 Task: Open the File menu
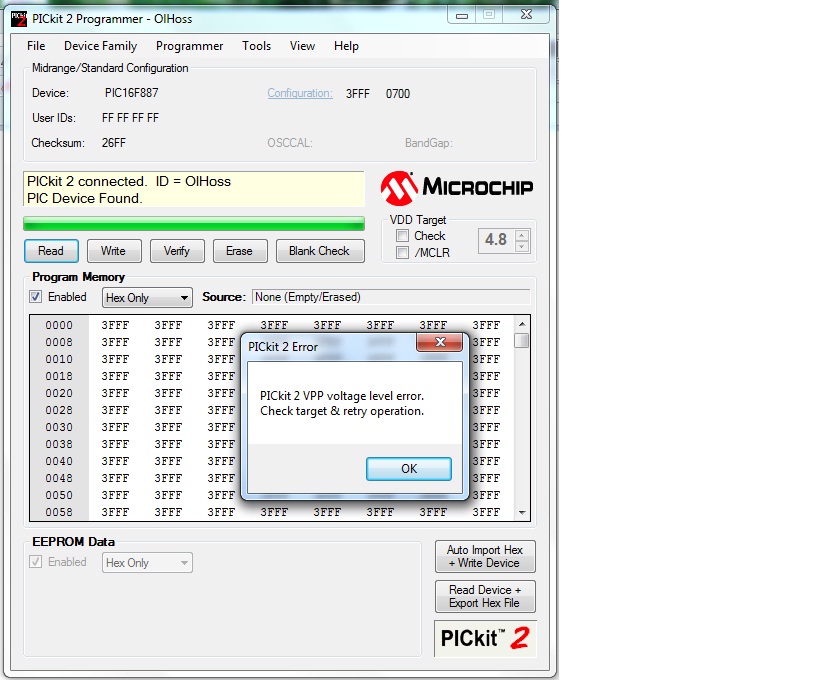pos(36,46)
